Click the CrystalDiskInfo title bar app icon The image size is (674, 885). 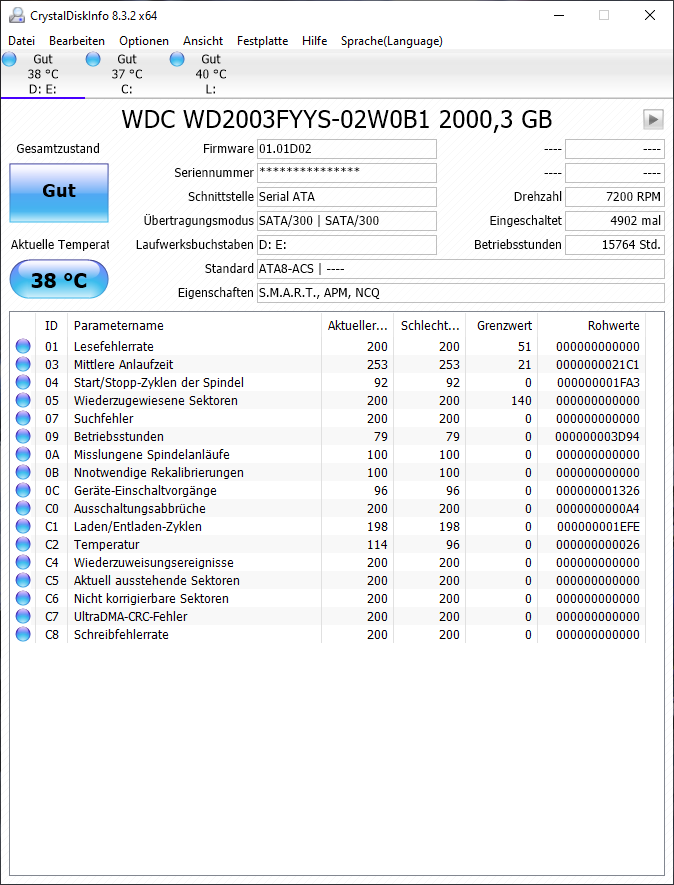17,15
